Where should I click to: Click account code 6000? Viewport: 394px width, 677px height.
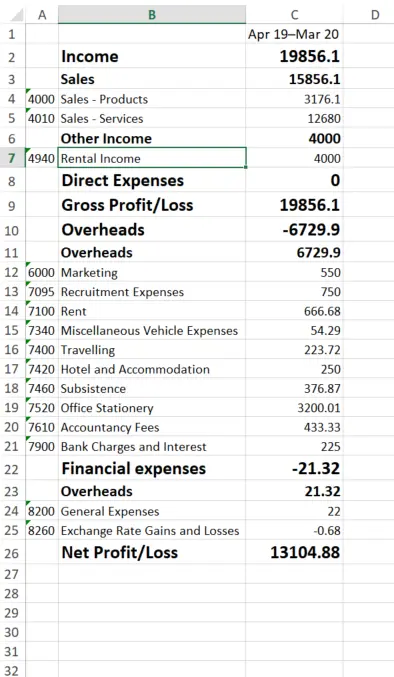(x=42, y=272)
